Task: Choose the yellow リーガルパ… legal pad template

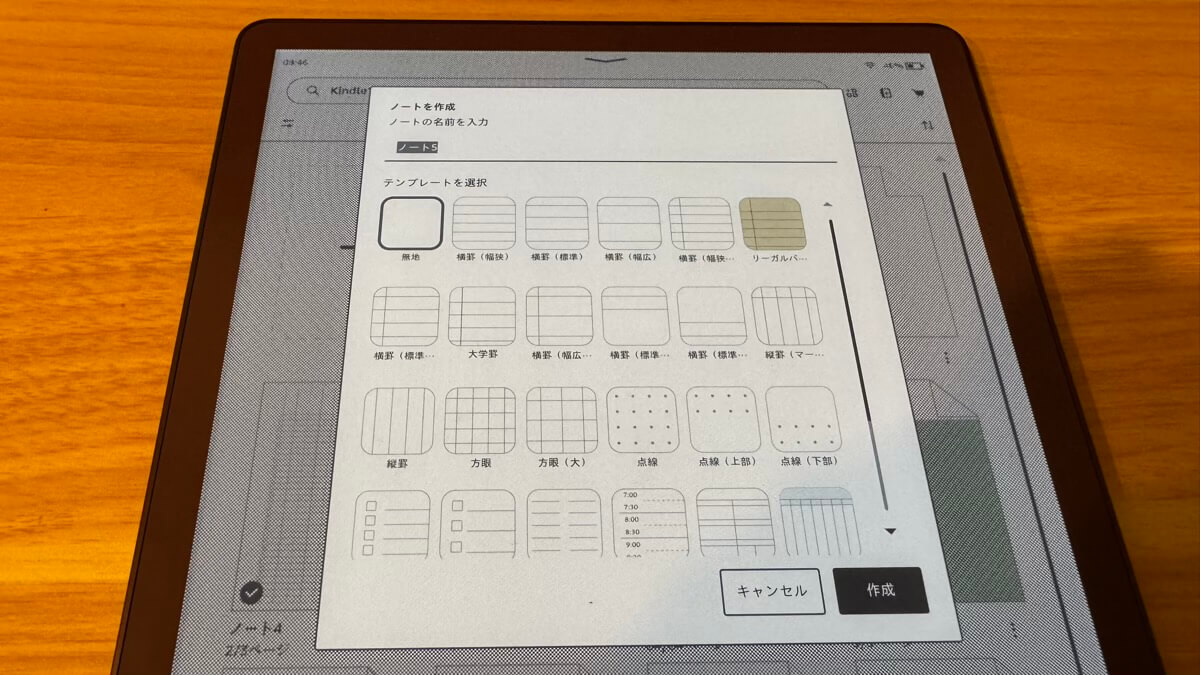Action: [773, 222]
